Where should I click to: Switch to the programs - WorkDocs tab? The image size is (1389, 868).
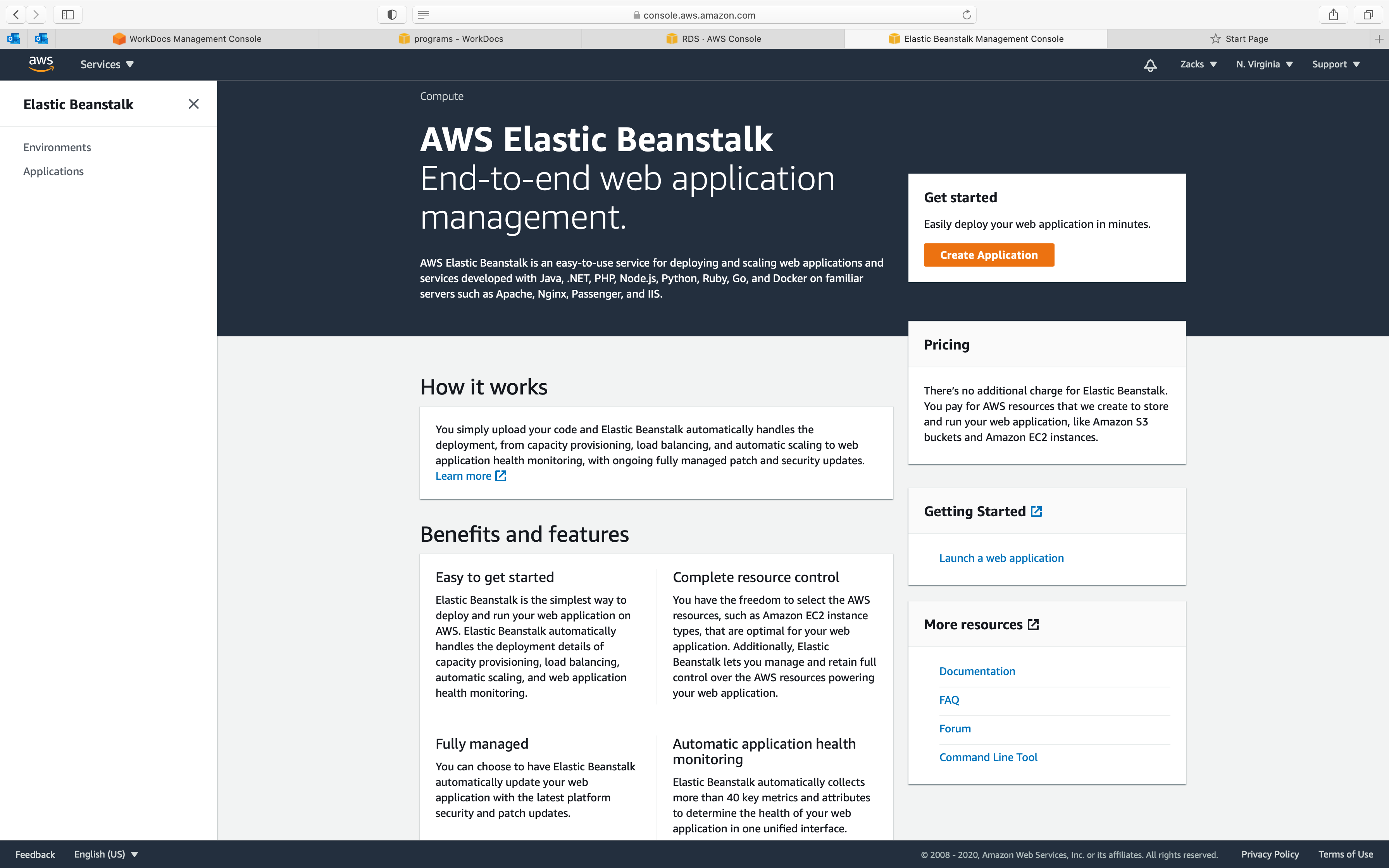tap(451, 39)
